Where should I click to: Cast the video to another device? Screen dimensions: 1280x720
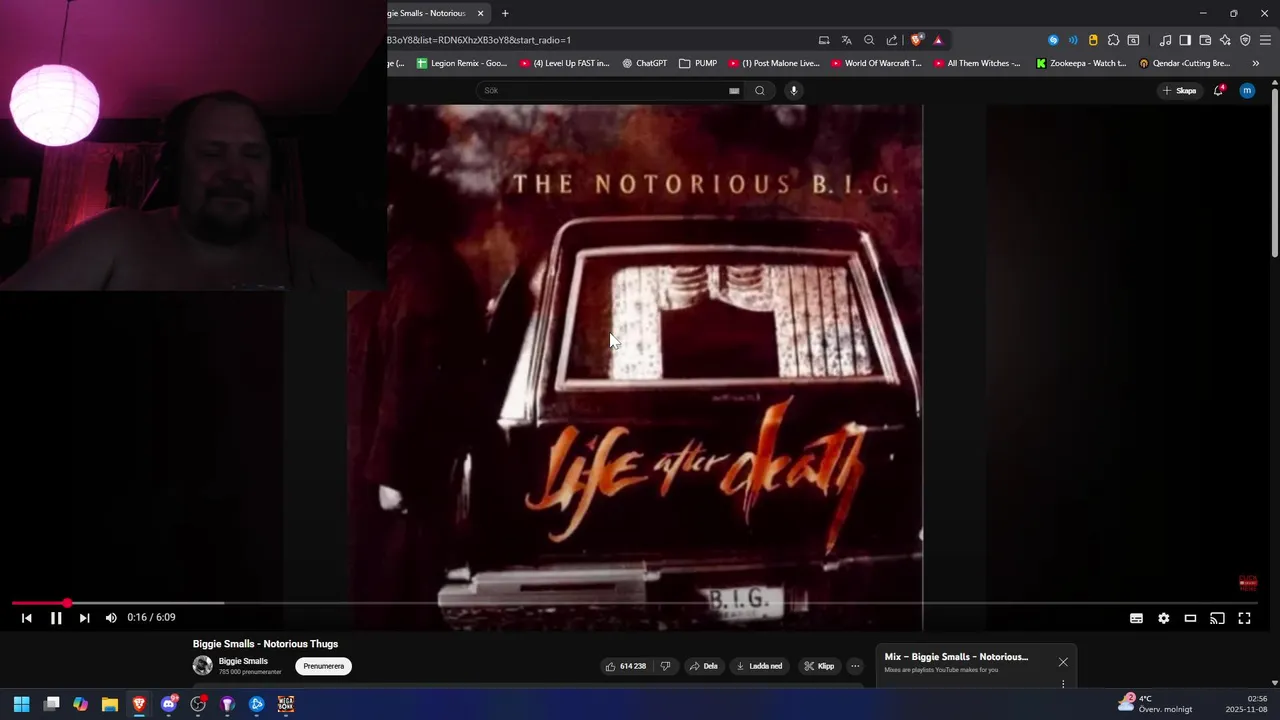coord(1217,618)
